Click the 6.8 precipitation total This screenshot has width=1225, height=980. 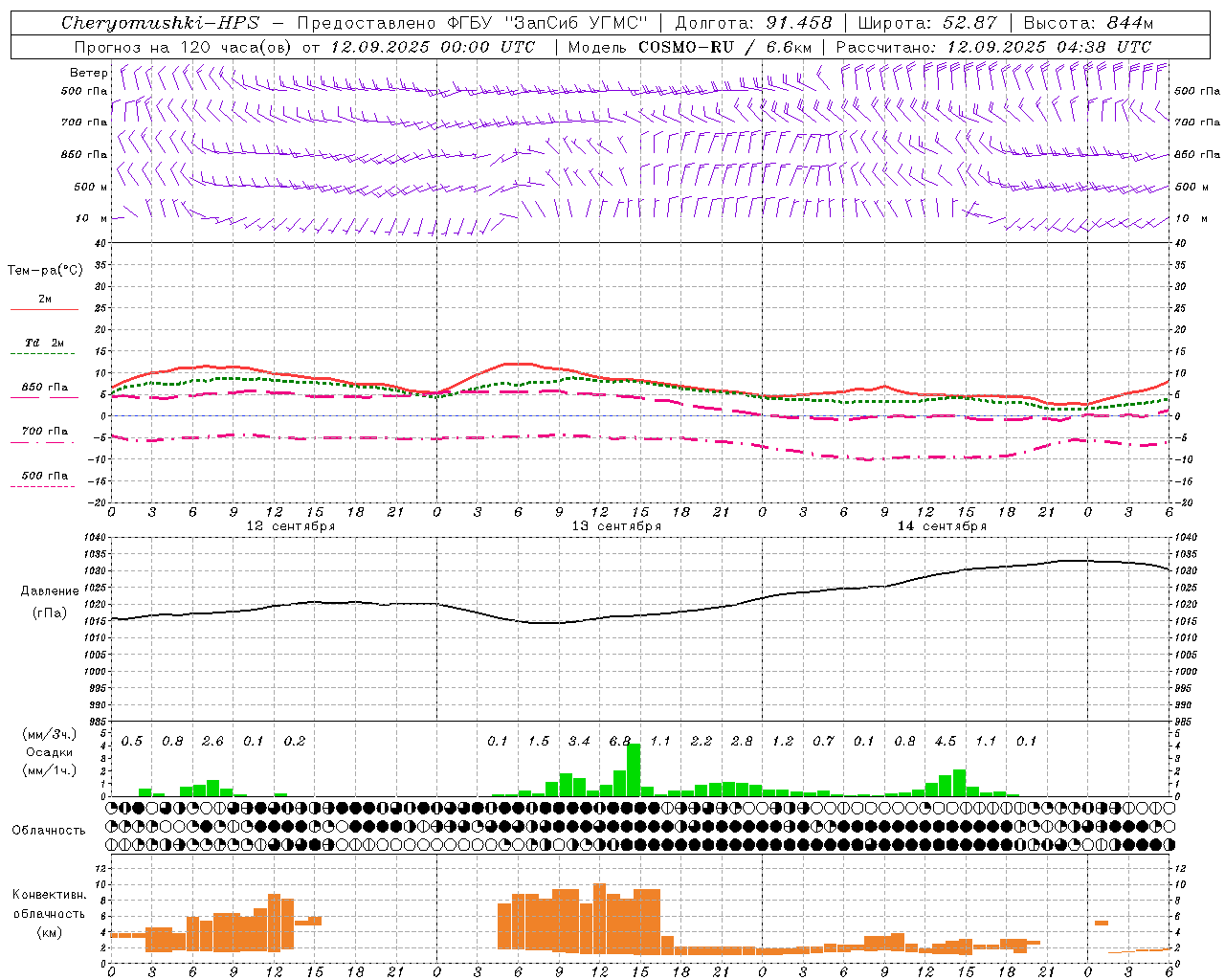(620, 742)
